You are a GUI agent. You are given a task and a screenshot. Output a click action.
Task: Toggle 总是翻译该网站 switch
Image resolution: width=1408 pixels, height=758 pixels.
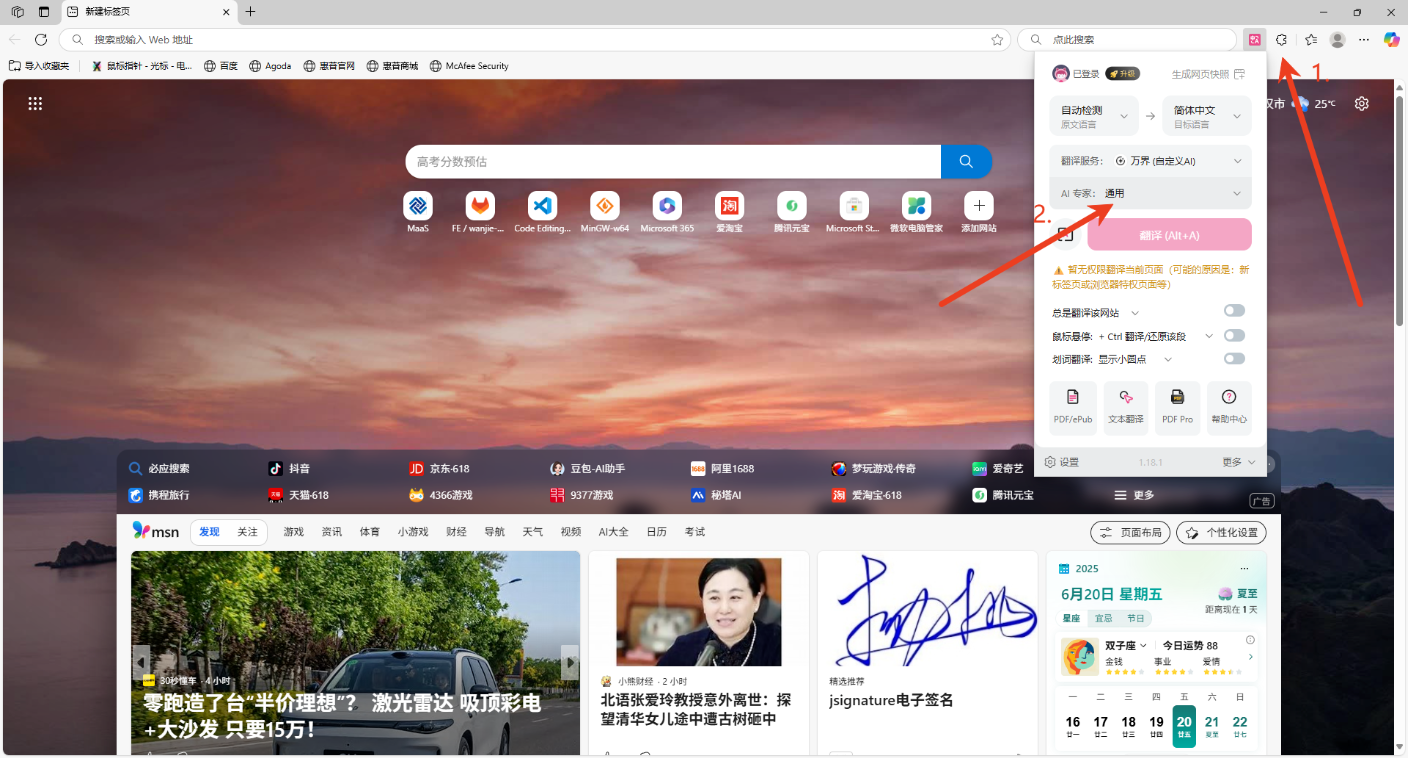(x=1234, y=311)
